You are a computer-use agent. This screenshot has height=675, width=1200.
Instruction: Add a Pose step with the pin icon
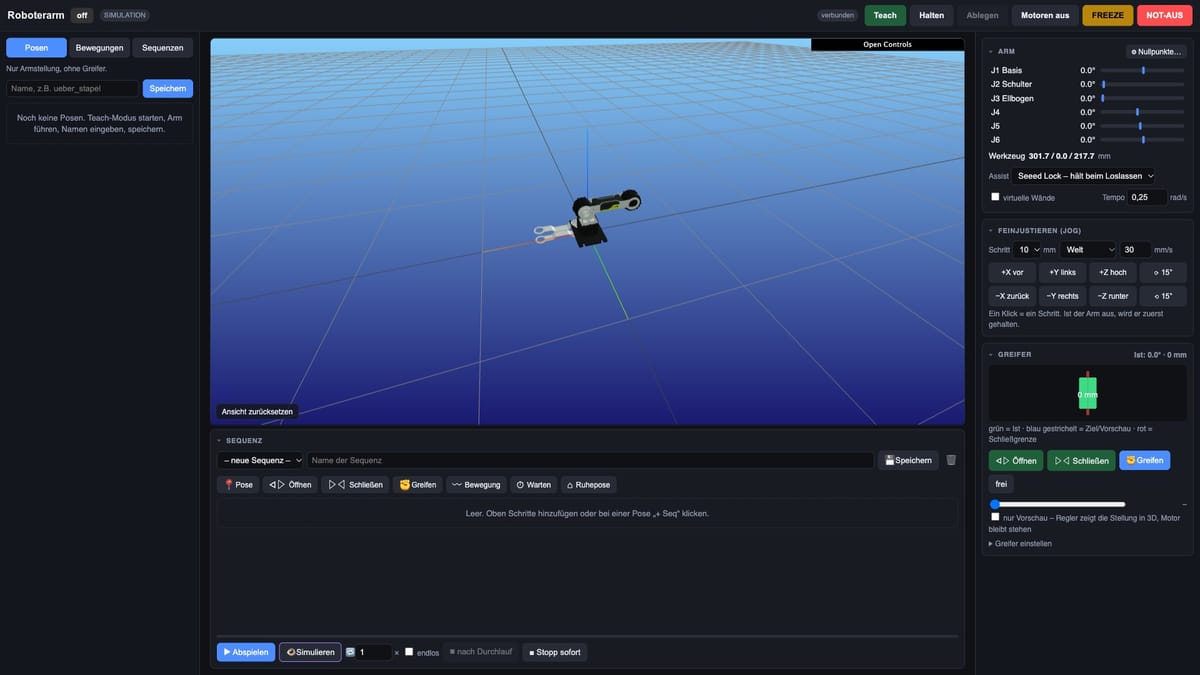pyautogui.click(x=238, y=484)
